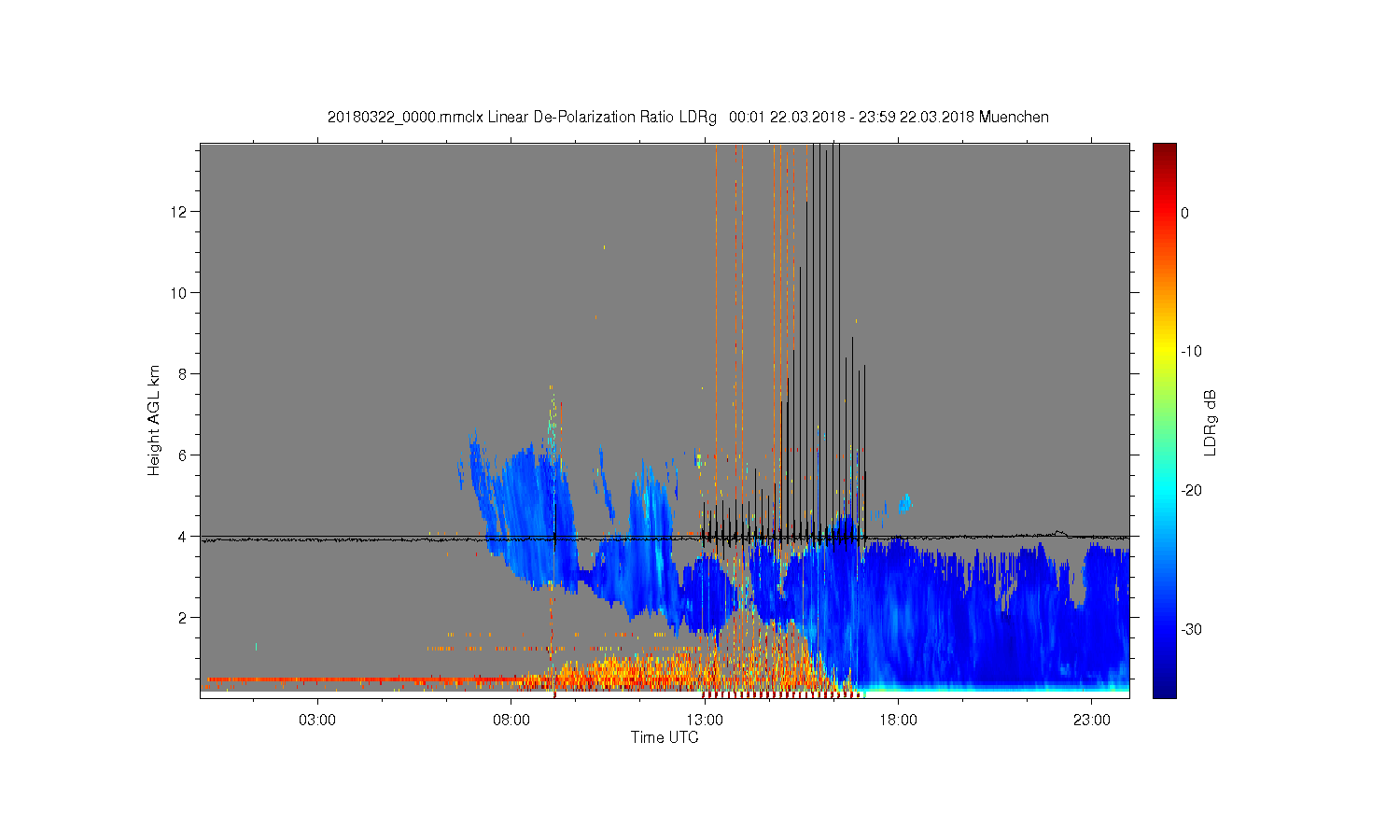Image resolution: width=1400 pixels, height=840 pixels.
Task: Click the 18:00 time axis label
Action: point(899,721)
